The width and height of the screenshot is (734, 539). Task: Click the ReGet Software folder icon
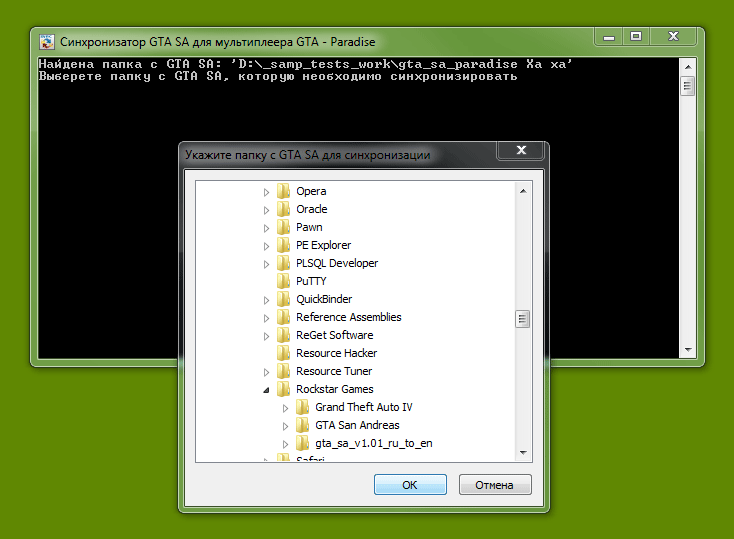[283, 335]
